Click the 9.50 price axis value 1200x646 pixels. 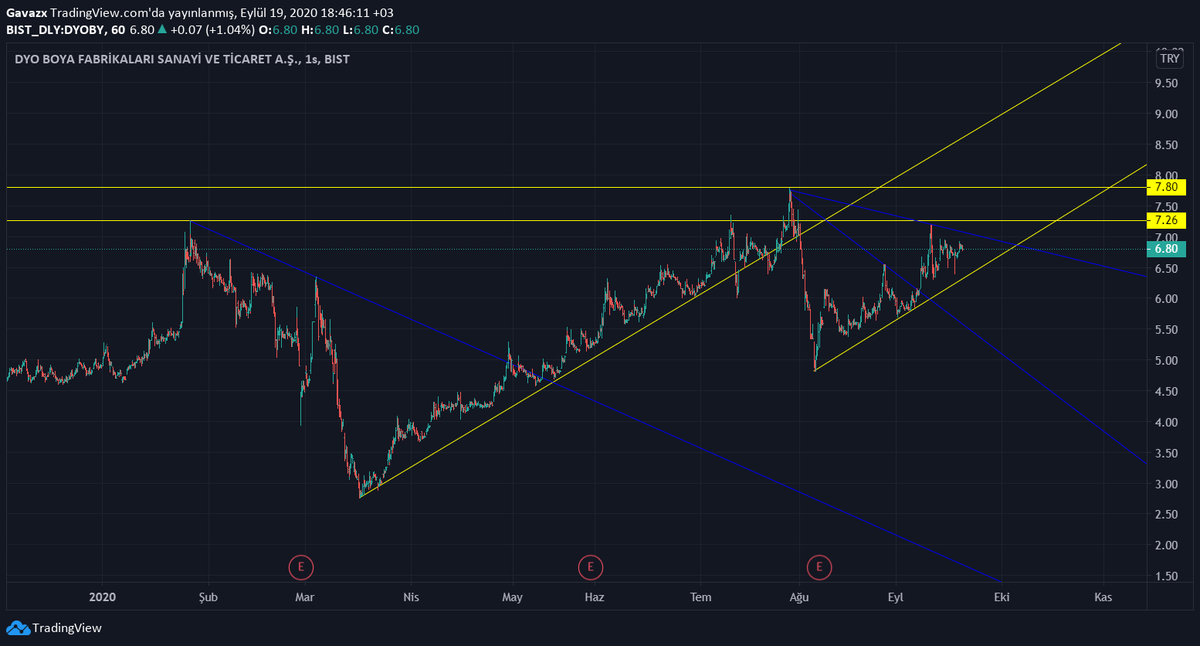pyautogui.click(x=1168, y=84)
